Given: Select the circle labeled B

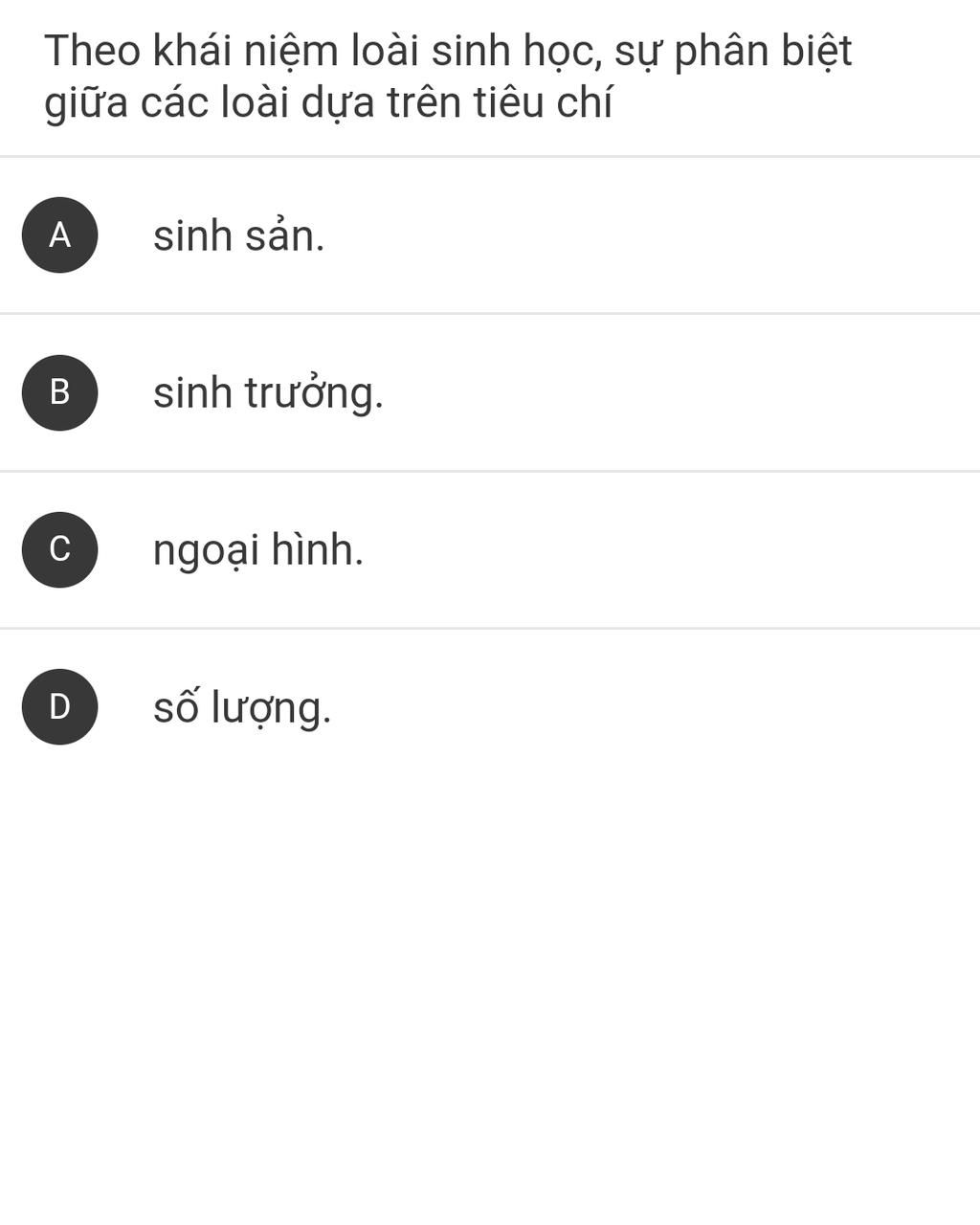Looking at the screenshot, I should (x=59, y=392).
